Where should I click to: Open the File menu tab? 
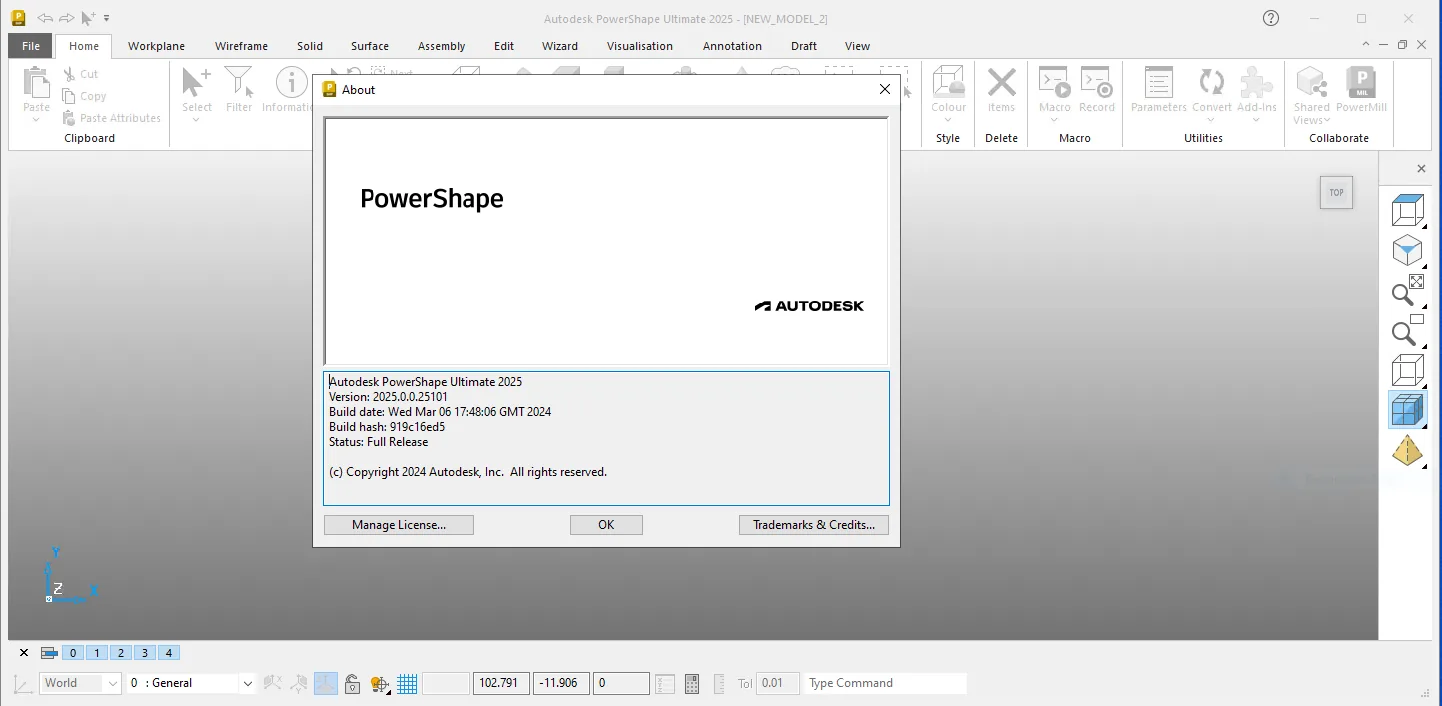point(31,46)
